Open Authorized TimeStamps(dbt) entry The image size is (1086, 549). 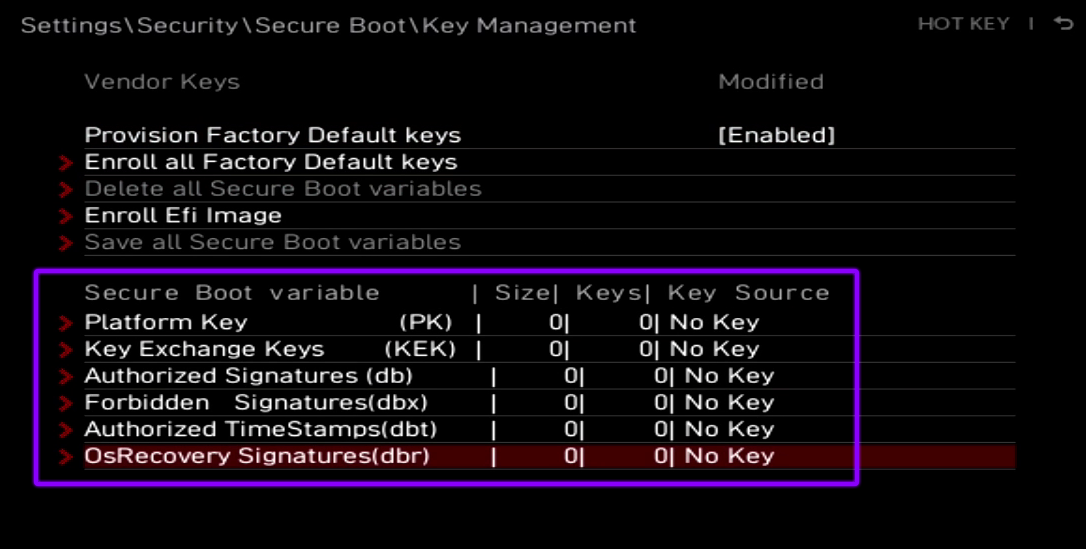point(260,430)
